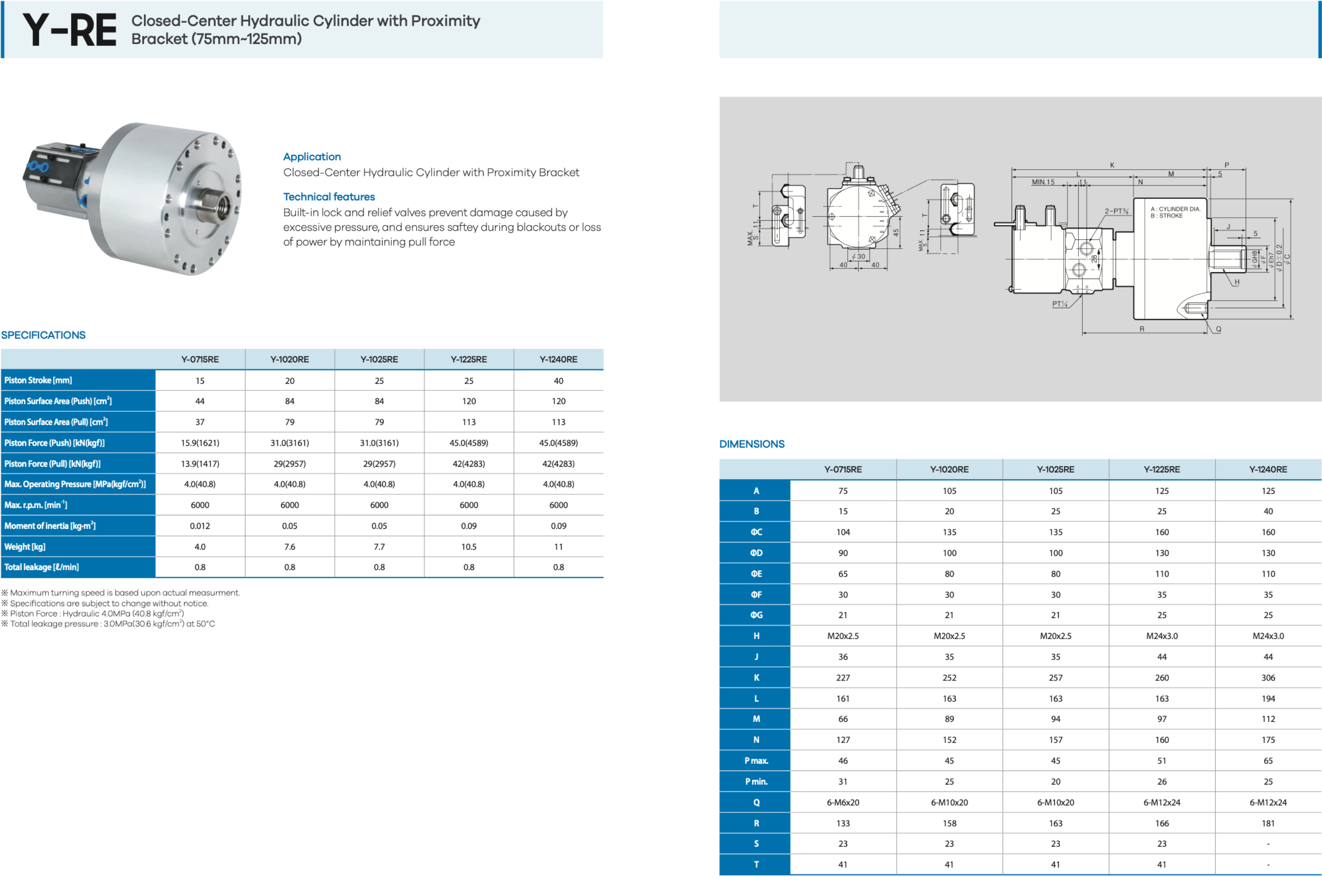Click Y-1240RE column header in specifications
Viewport: 1322px width, 896px height.
(558, 360)
